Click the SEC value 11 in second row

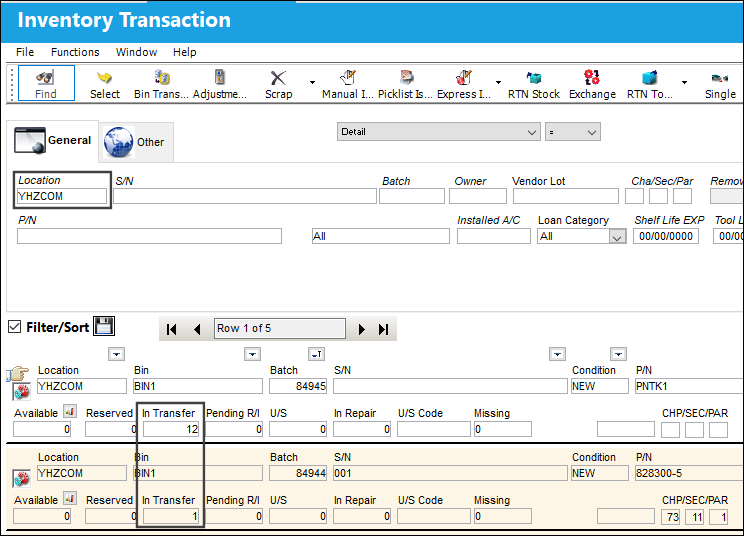point(695,517)
